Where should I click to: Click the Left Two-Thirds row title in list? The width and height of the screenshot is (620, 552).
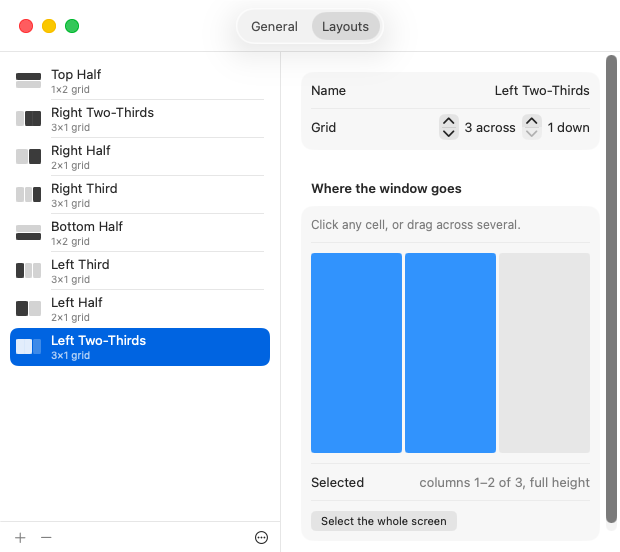click(98, 340)
